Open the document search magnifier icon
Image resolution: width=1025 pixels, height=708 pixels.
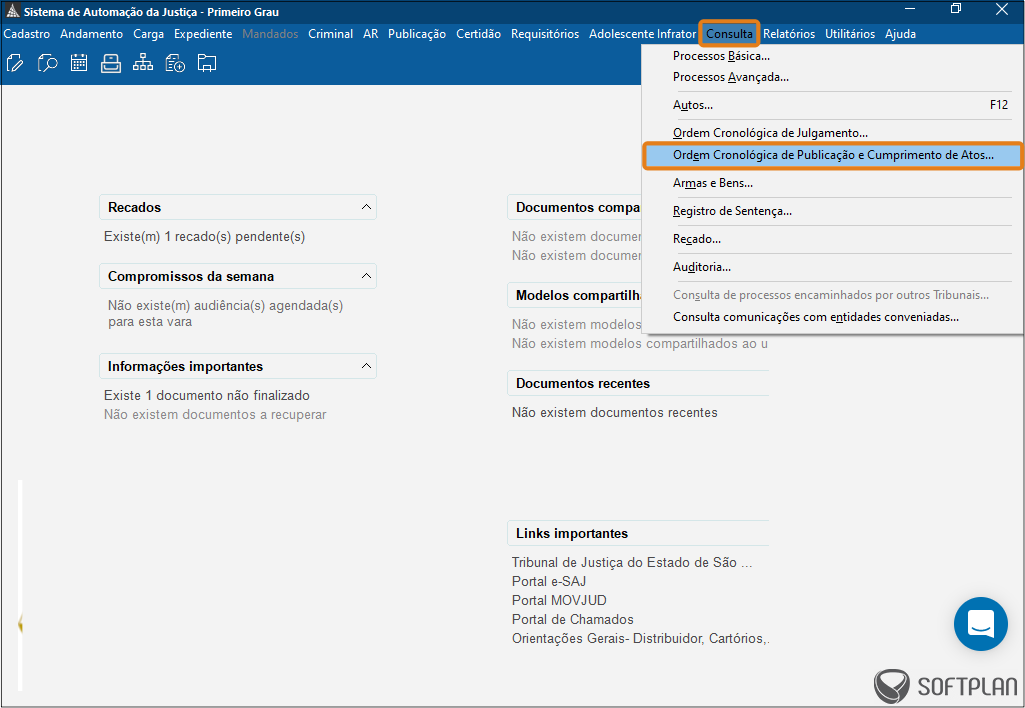tap(47, 63)
